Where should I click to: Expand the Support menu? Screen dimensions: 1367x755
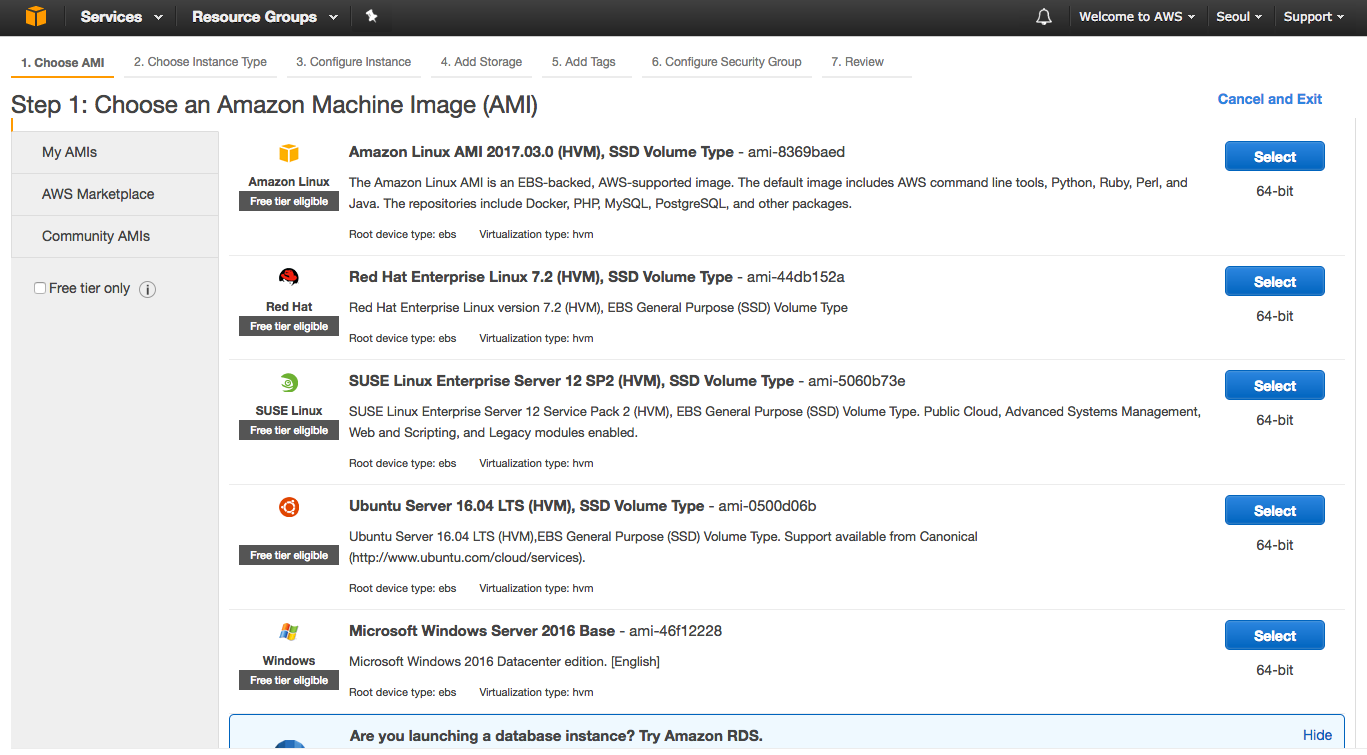[x=1314, y=17]
